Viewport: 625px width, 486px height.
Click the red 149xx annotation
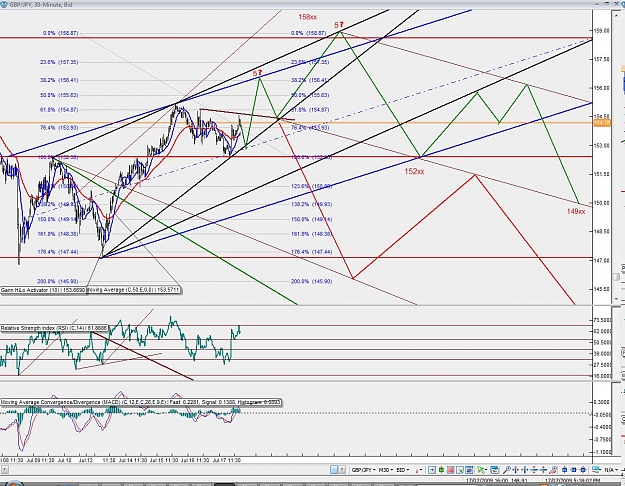576,211
